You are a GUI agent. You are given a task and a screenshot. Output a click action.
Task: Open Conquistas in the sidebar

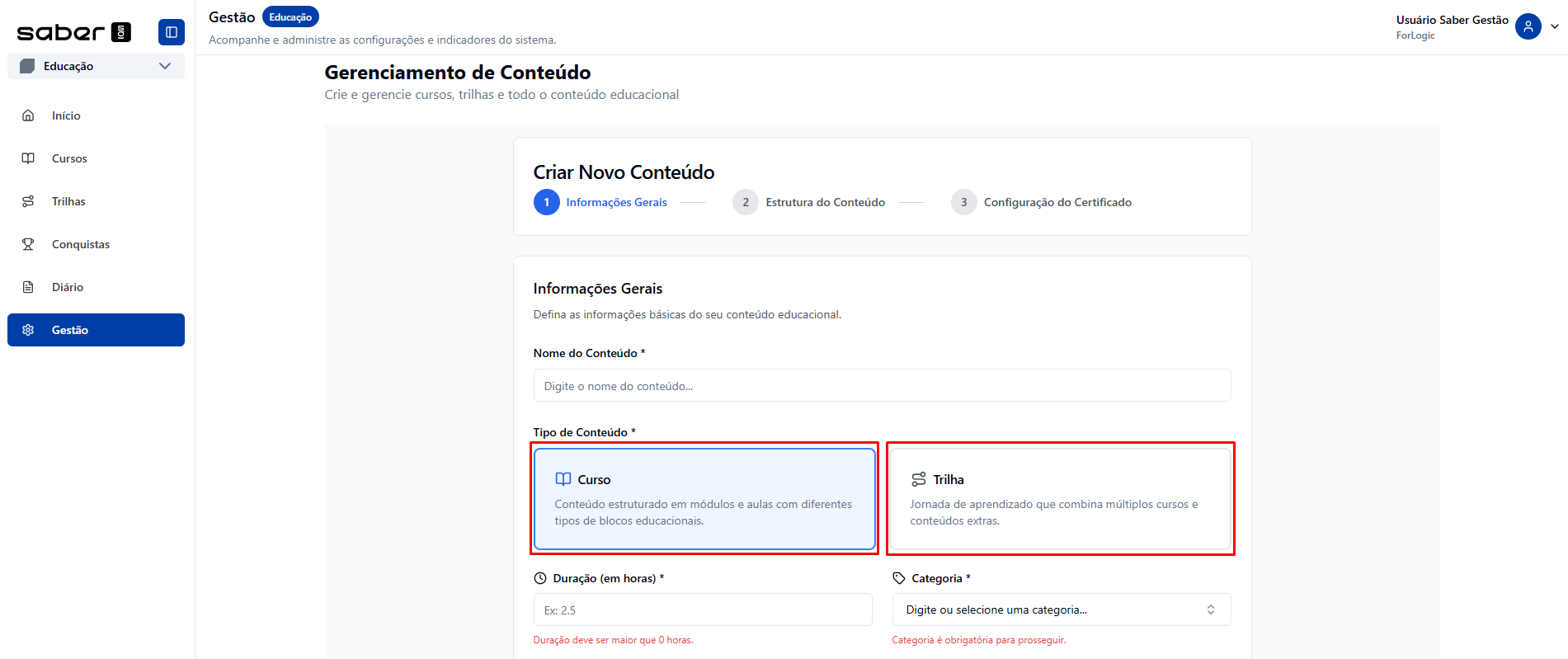[x=81, y=244]
